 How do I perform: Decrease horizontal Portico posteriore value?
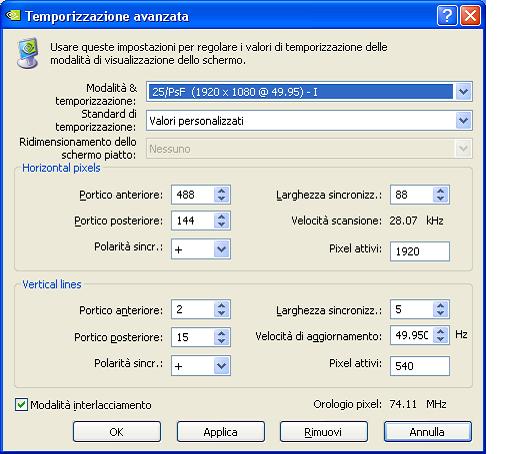tap(222, 224)
